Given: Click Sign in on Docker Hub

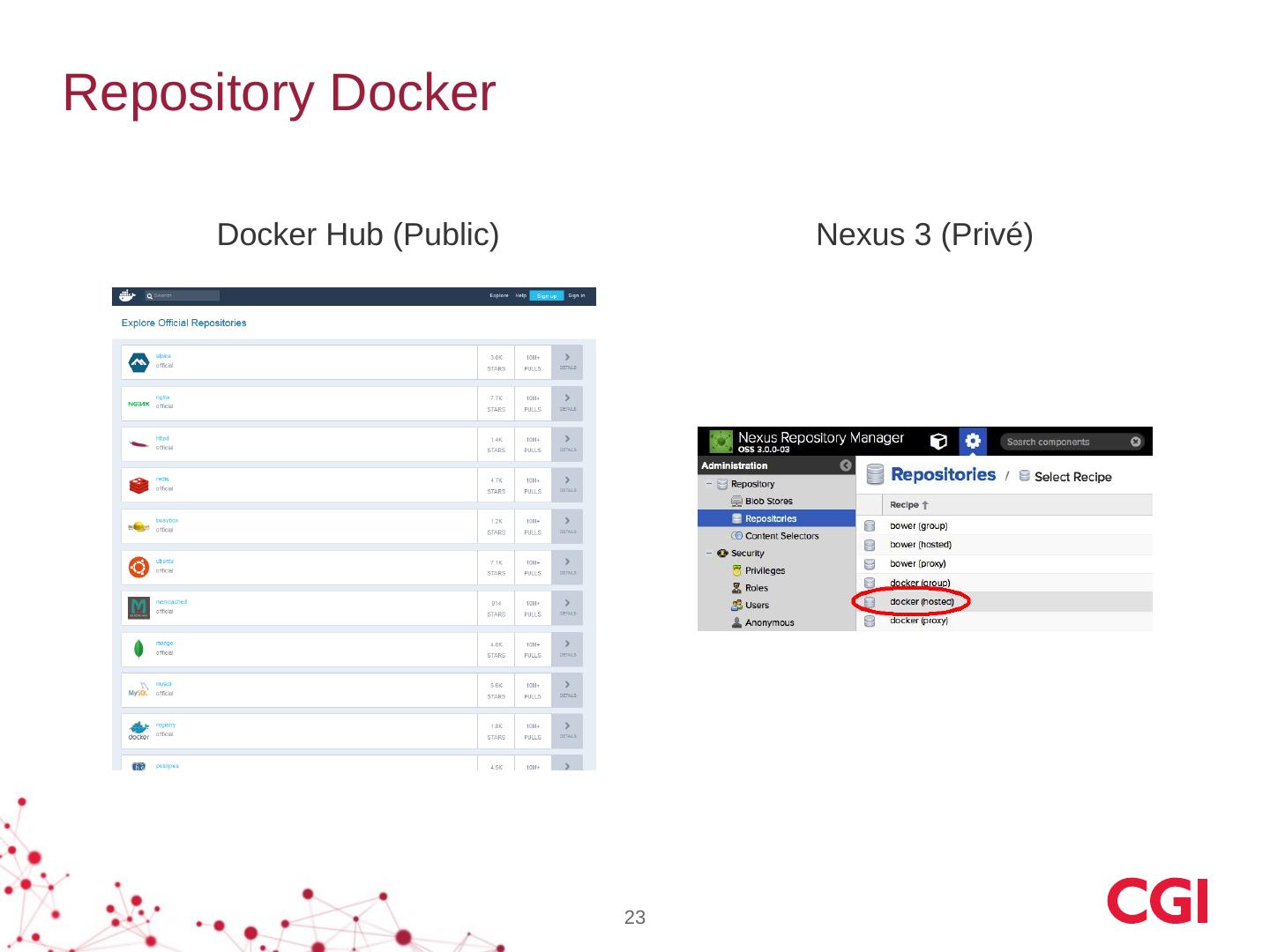Looking at the screenshot, I should tap(577, 295).
